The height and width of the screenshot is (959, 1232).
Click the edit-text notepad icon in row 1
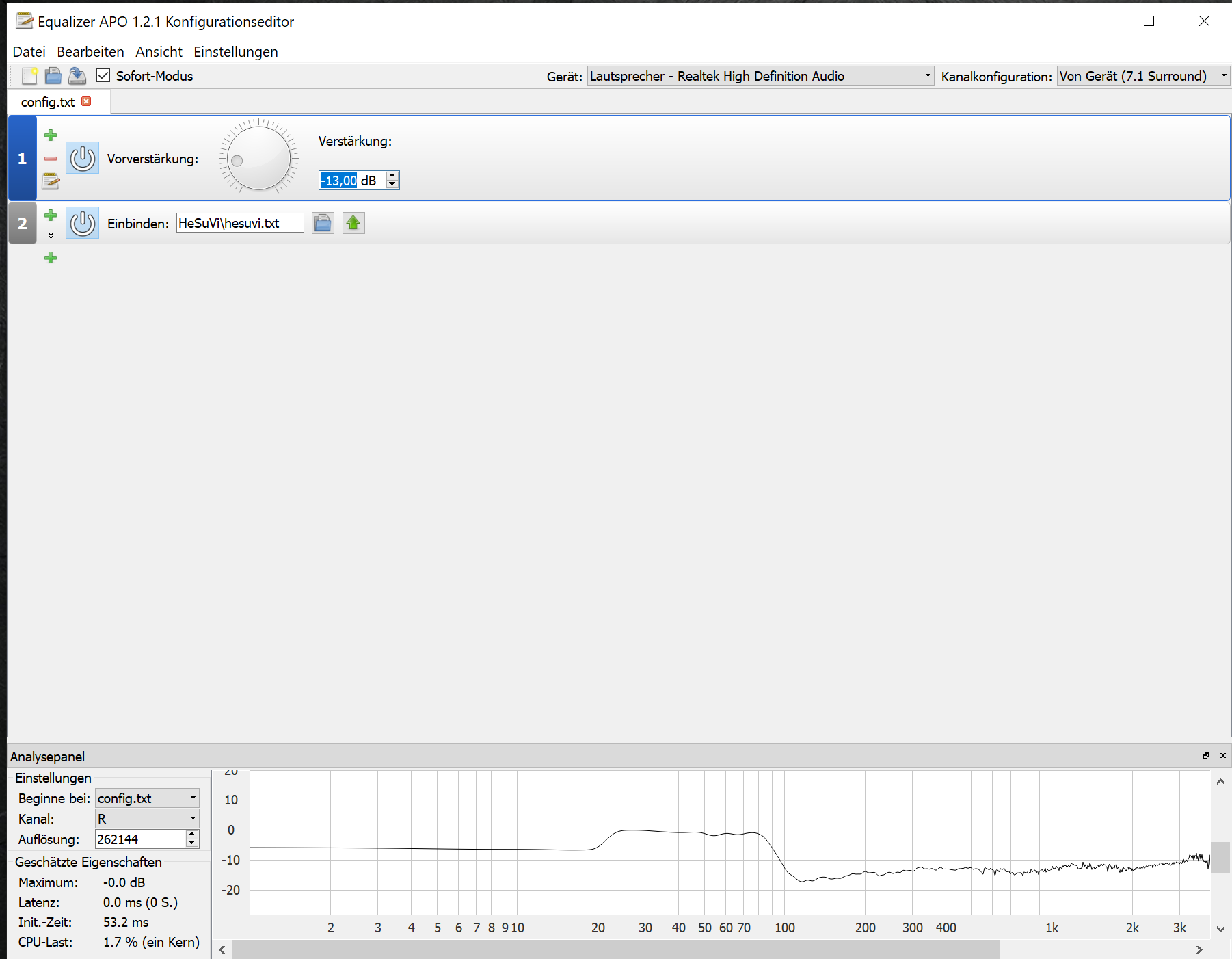51,181
